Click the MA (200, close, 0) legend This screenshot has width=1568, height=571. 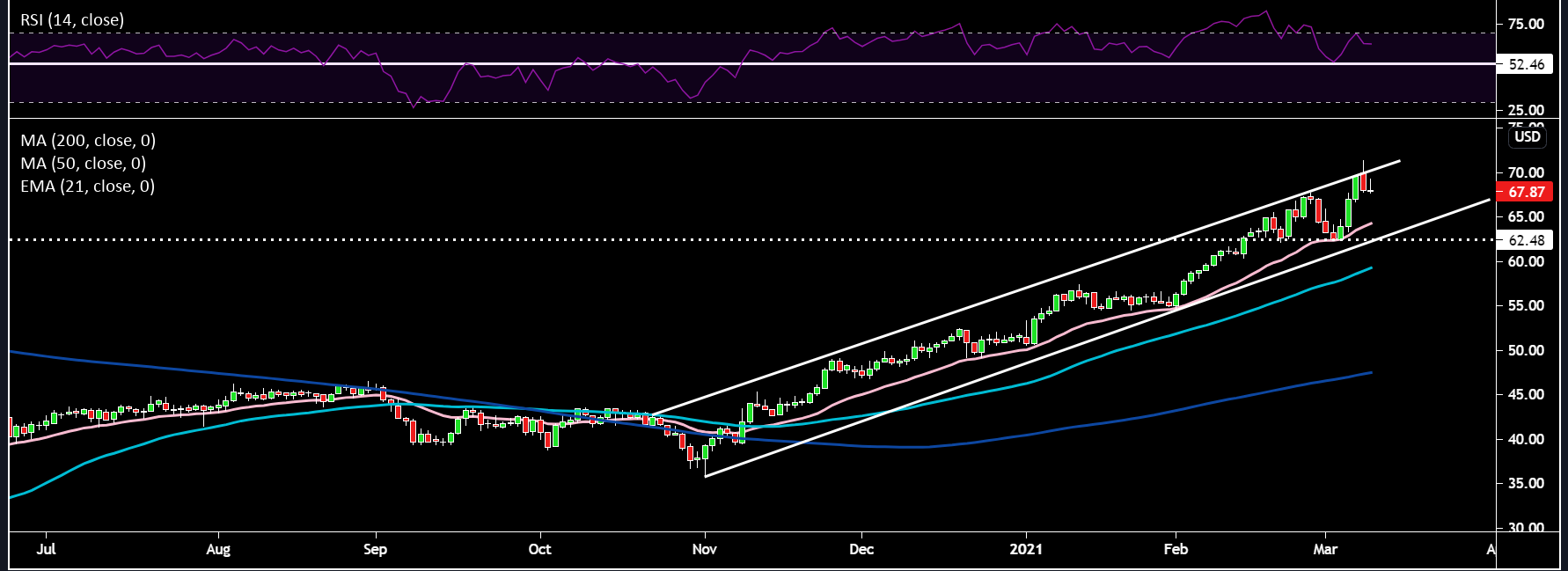pyautogui.click(x=88, y=140)
